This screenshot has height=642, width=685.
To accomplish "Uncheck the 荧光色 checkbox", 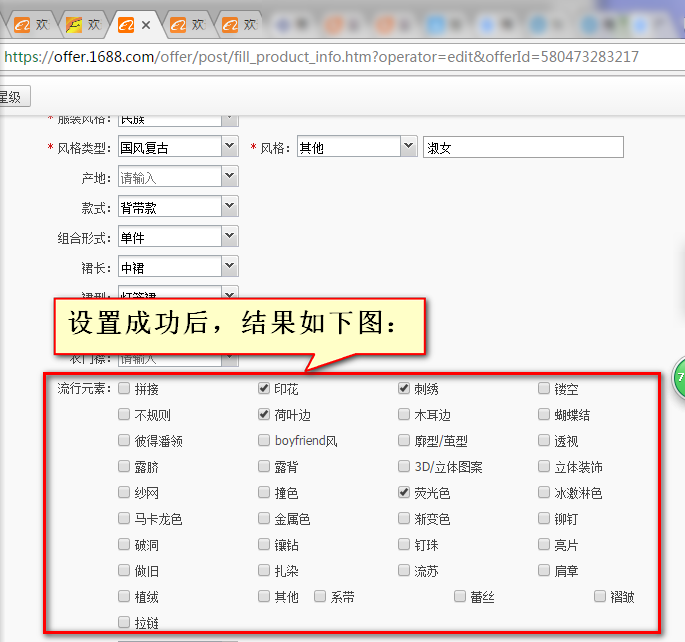I will (x=404, y=492).
